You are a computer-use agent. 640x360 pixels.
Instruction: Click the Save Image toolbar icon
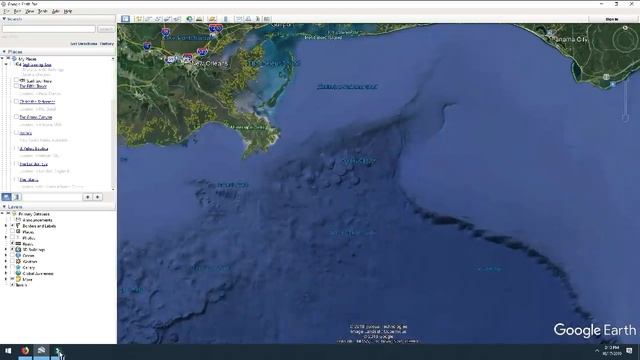[x=258, y=19]
